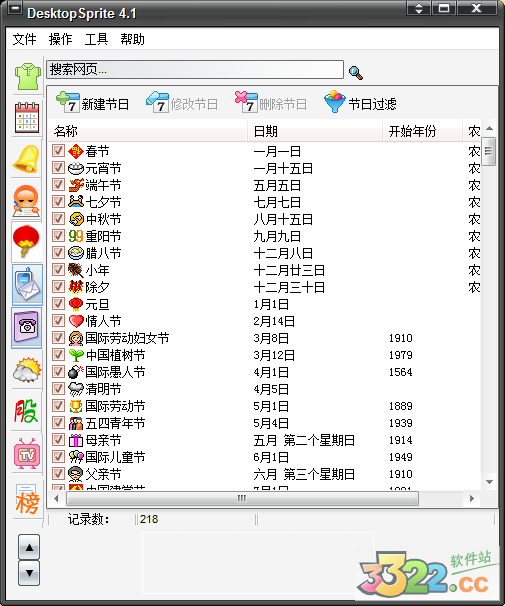Uncheck the 小年 checkbox
Viewport: 505px width, 606px height.
coord(58,270)
